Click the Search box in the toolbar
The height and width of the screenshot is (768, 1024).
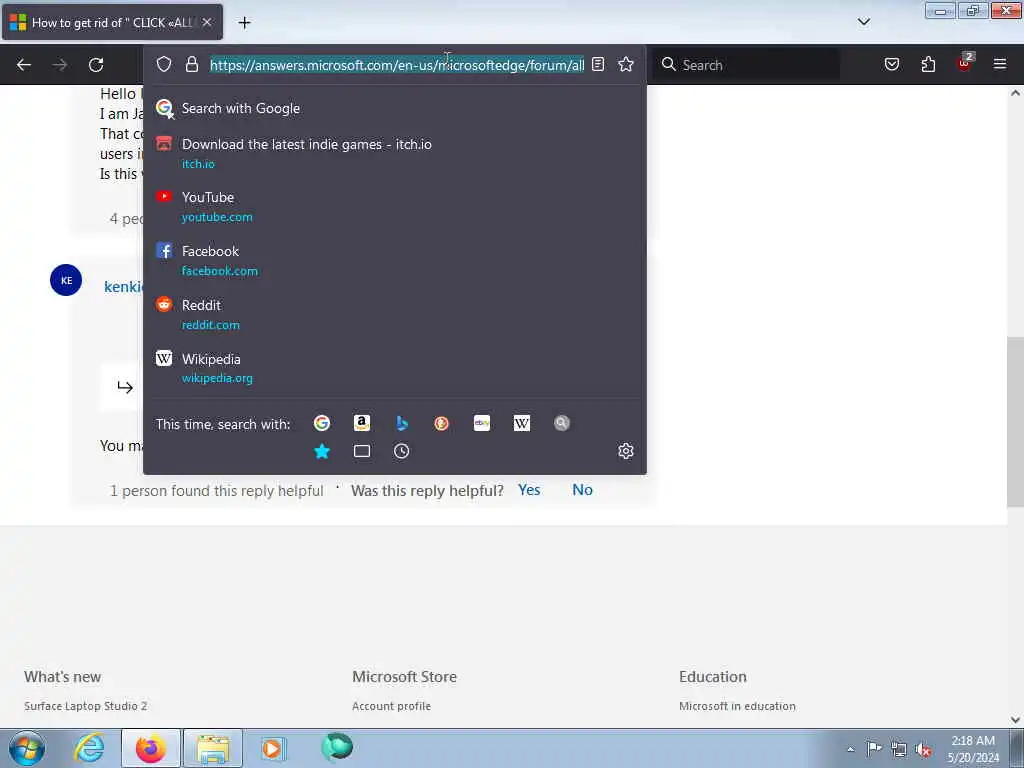tap(748, 65)
